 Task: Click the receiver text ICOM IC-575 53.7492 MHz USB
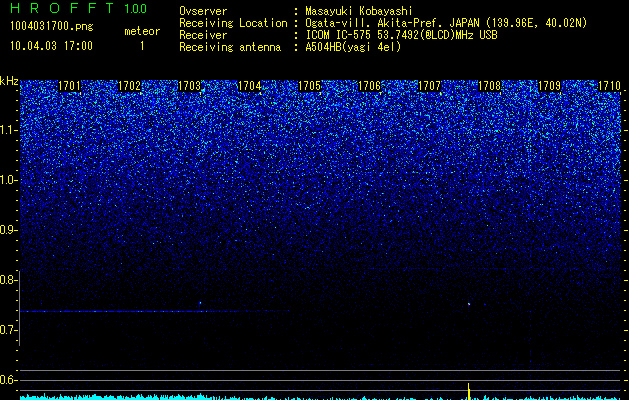(401, 35)
